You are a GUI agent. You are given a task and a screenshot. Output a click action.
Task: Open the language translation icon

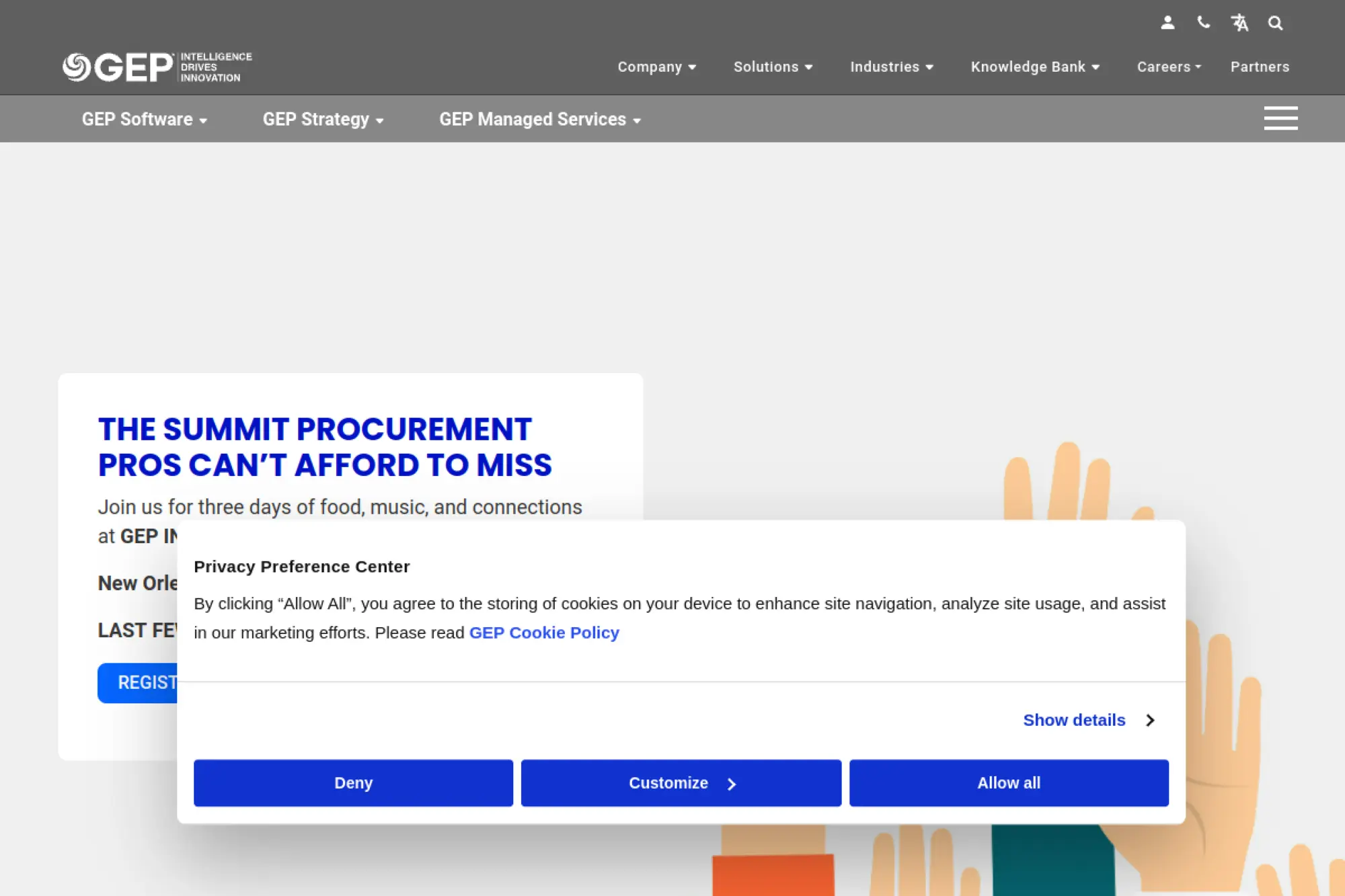point(1239,23)
